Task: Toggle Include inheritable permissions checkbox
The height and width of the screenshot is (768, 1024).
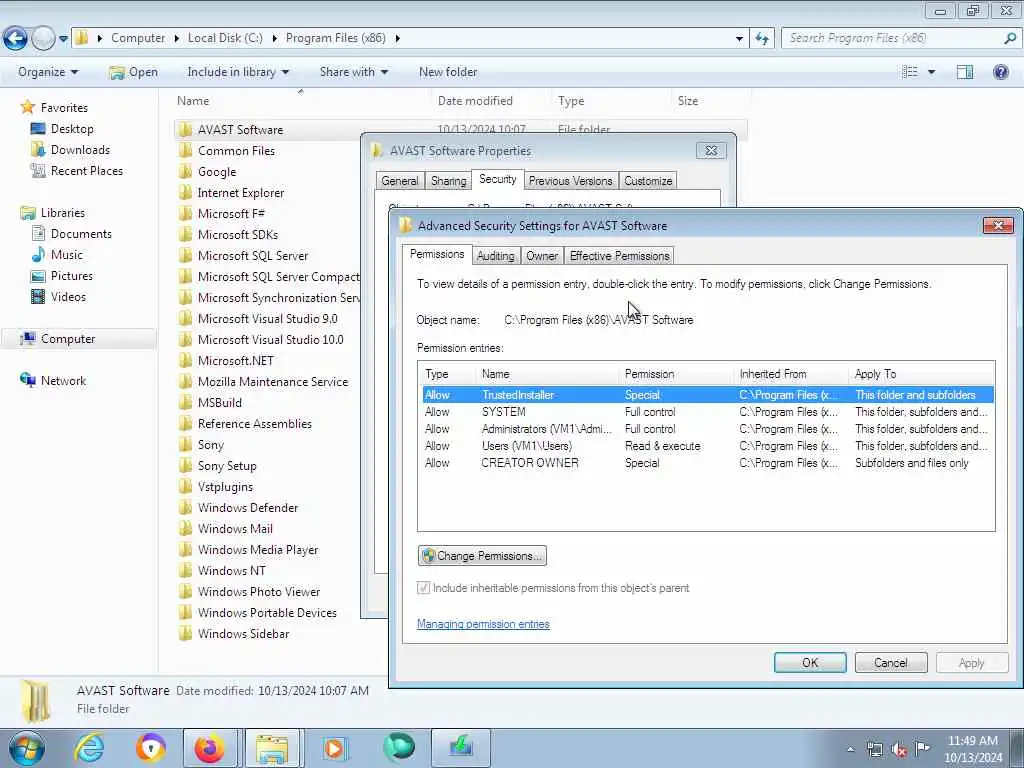Action: (423, 588)
